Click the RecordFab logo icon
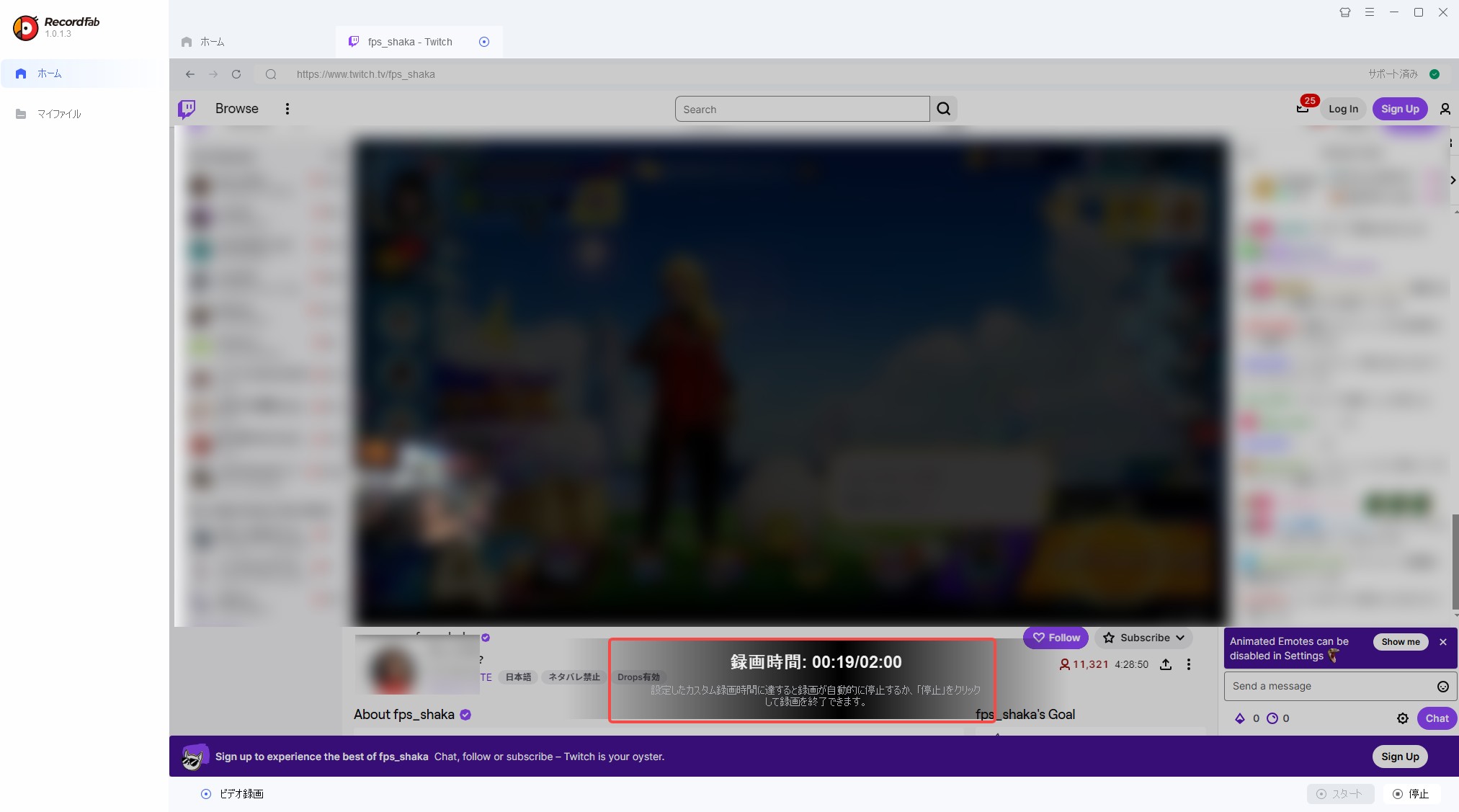Image resolution: width=1459 pixels, height=812 pixels. pyautogui.click(x=25, y=27)
